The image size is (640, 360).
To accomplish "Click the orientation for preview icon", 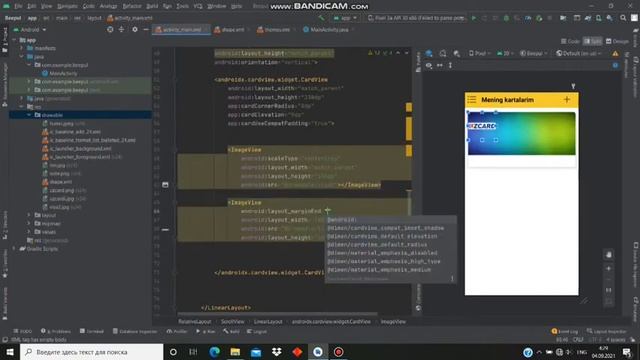I will (443, 53).
